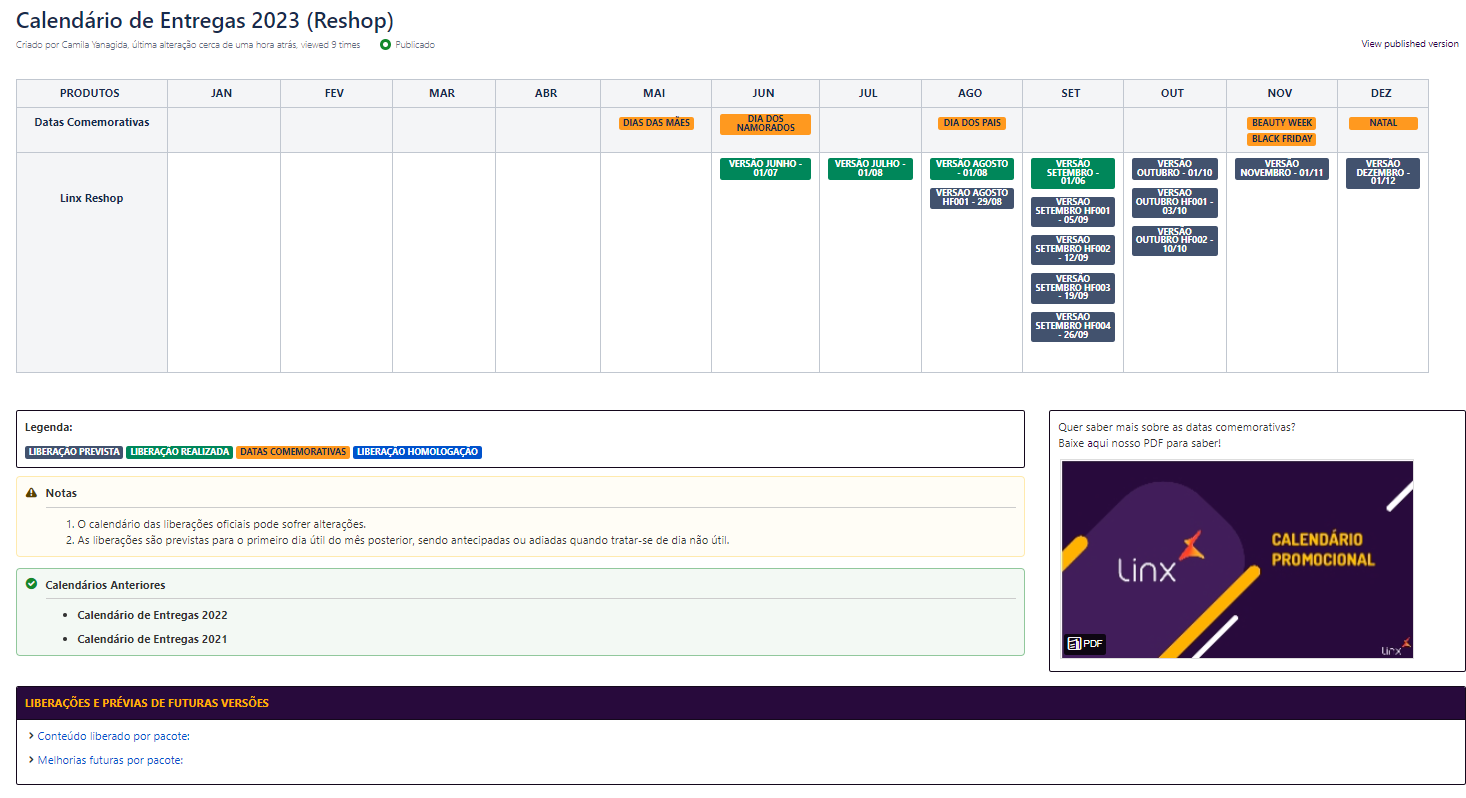Select the NATAL tag in December
This screenshot has width=1466, height=798.
pyautogui.click(x=1383, y=123)
